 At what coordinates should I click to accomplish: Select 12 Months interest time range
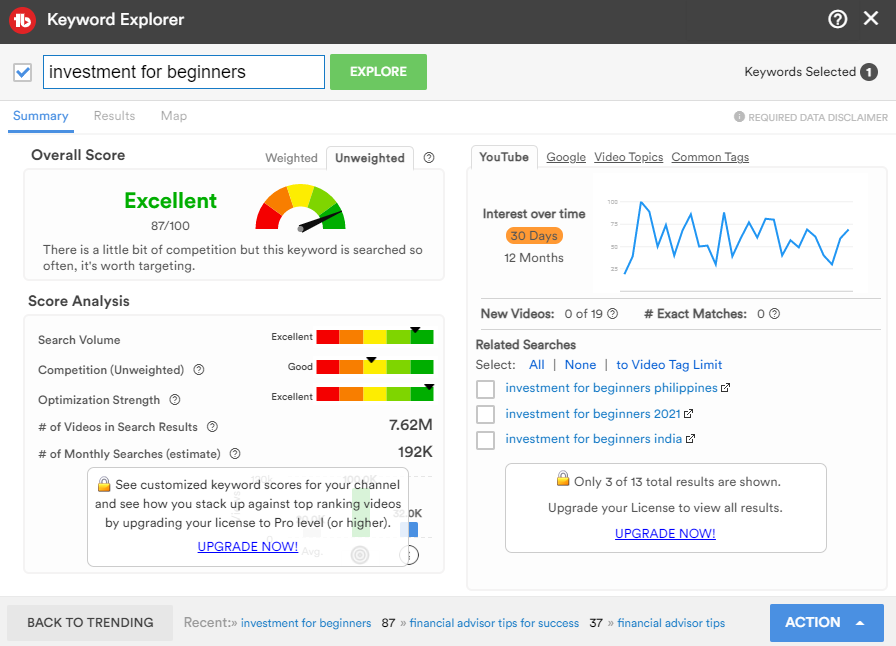tap(534, 258)
